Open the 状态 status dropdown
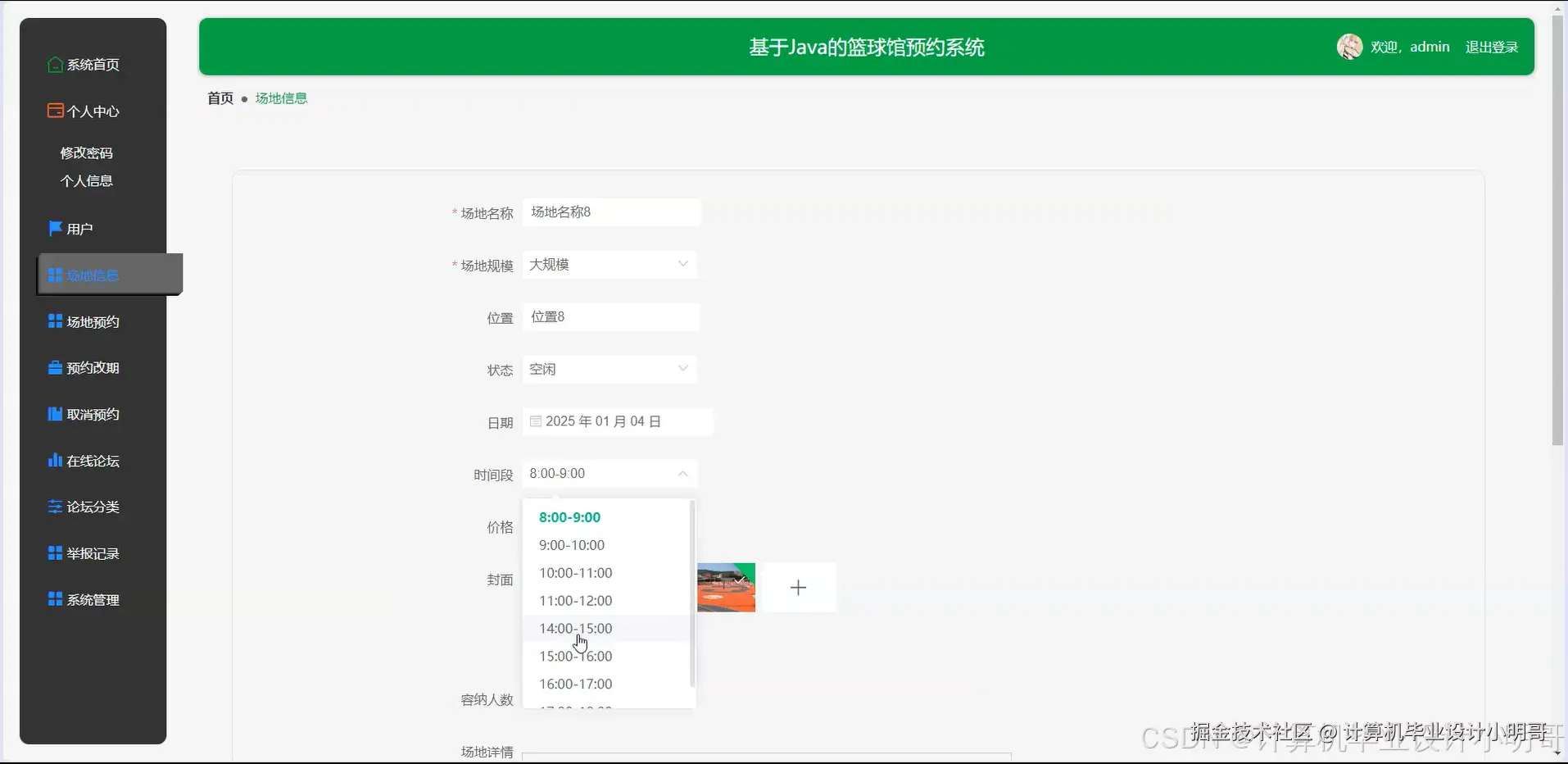This screenshot has height=764, width=1568. 610,369
